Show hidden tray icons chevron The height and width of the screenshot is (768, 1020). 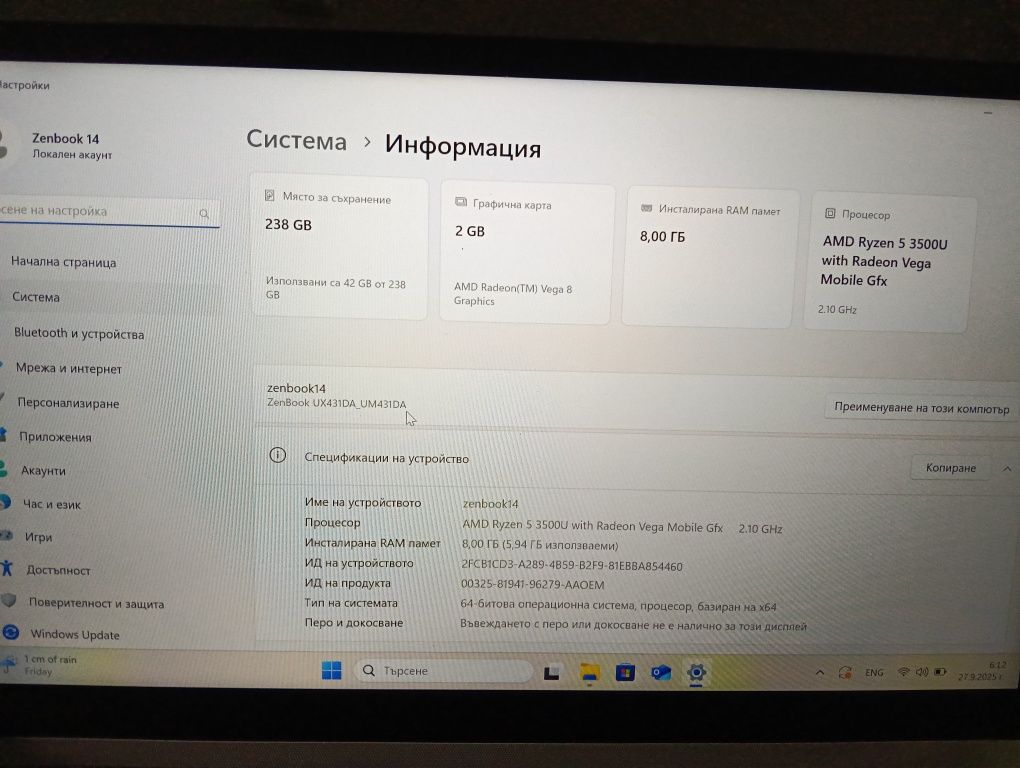tap(820, 672)
